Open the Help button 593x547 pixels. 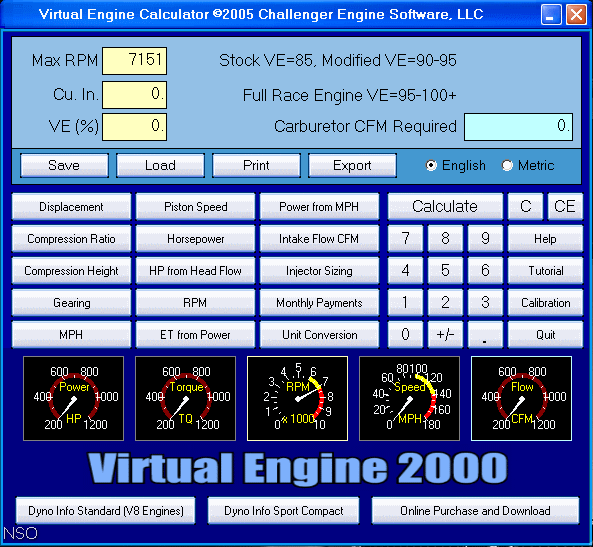pyautogui.click(x=545, y=239)
